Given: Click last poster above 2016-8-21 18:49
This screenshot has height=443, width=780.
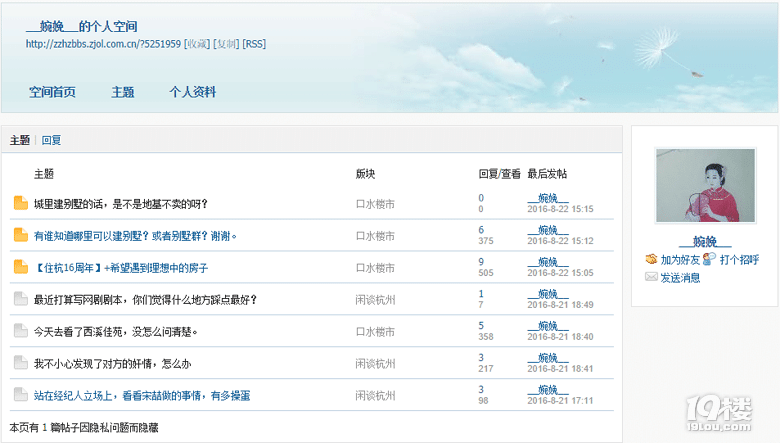Looking at the screenshot, I should coord(548,294).
